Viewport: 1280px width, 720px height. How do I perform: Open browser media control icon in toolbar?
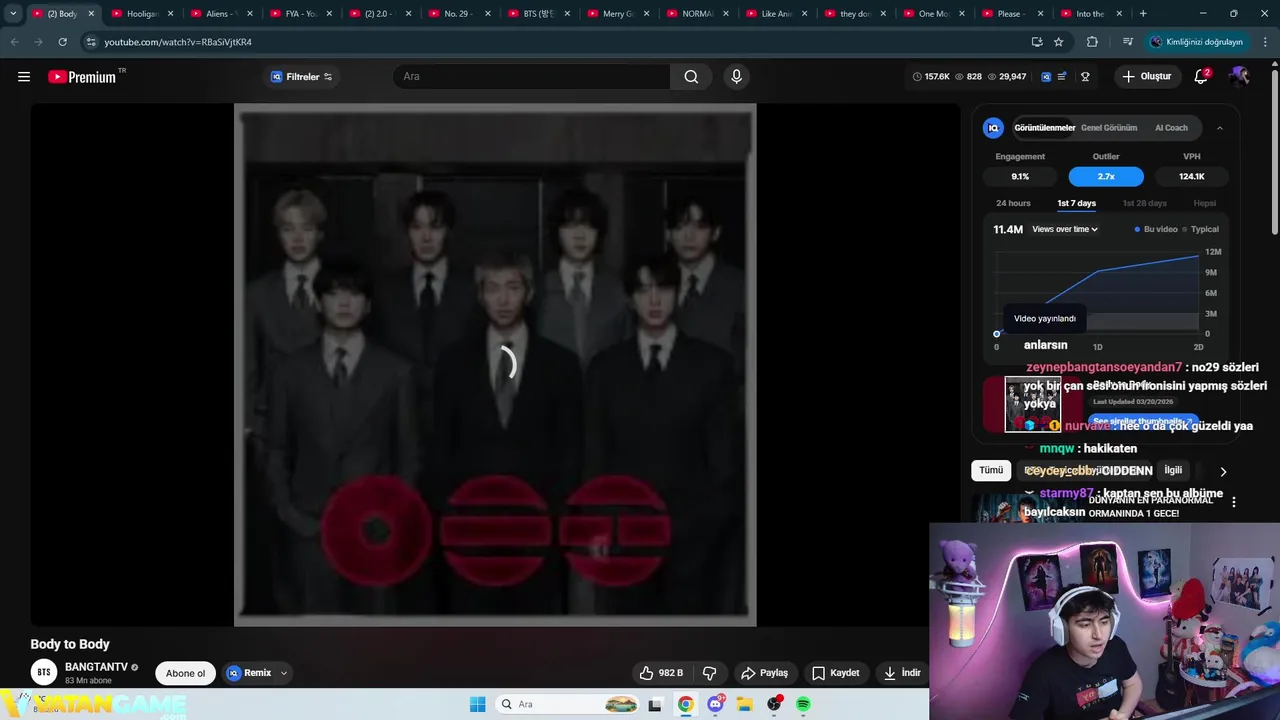click(x=1128, y=42)
